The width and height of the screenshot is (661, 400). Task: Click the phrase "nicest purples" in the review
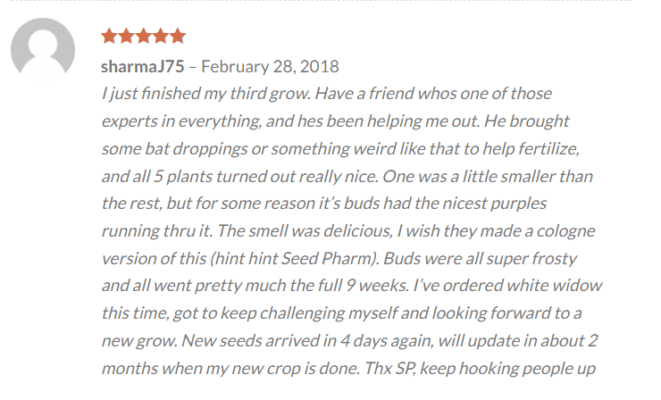(494, 204)
